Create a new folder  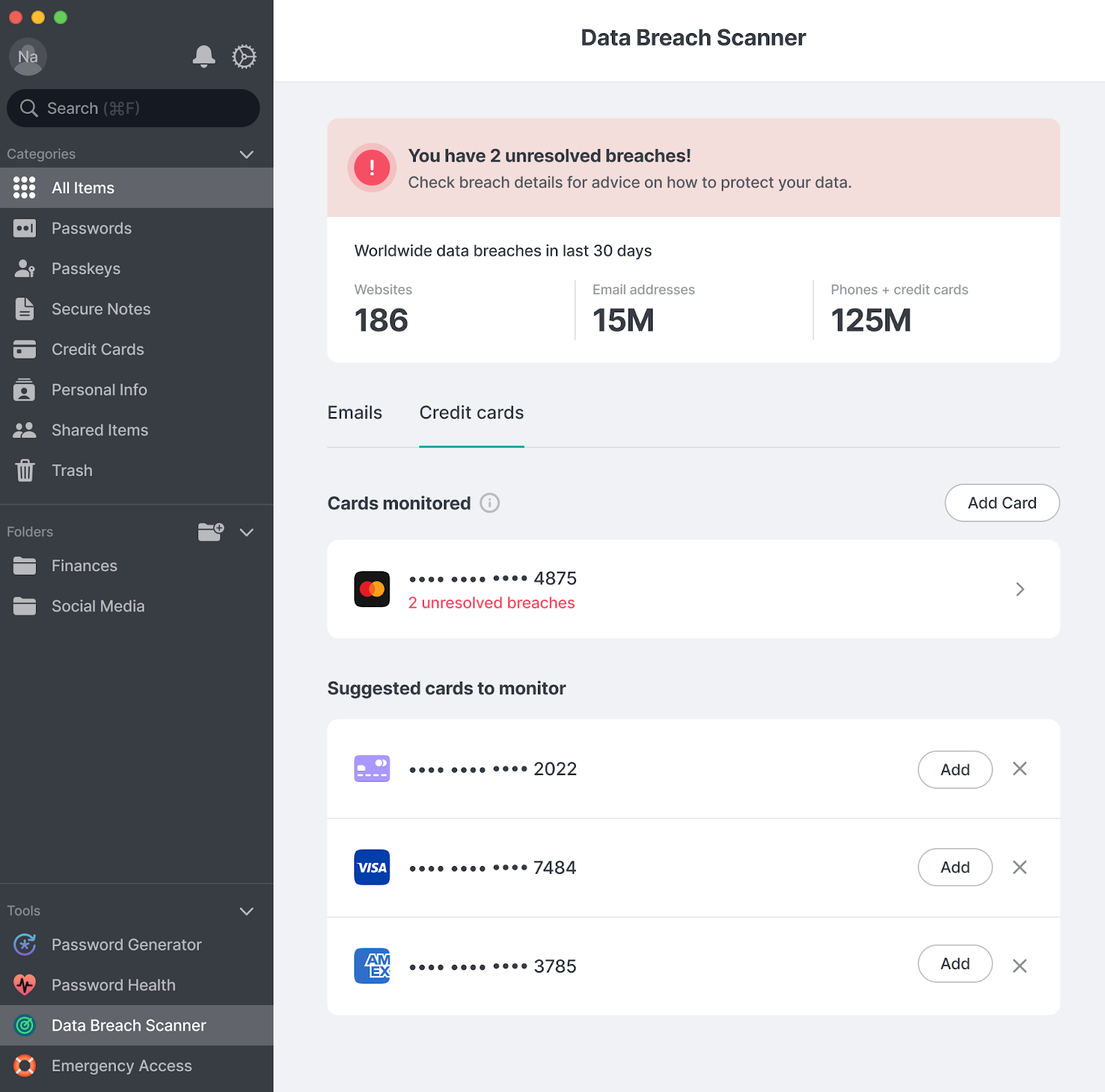[x=211, y=532]
